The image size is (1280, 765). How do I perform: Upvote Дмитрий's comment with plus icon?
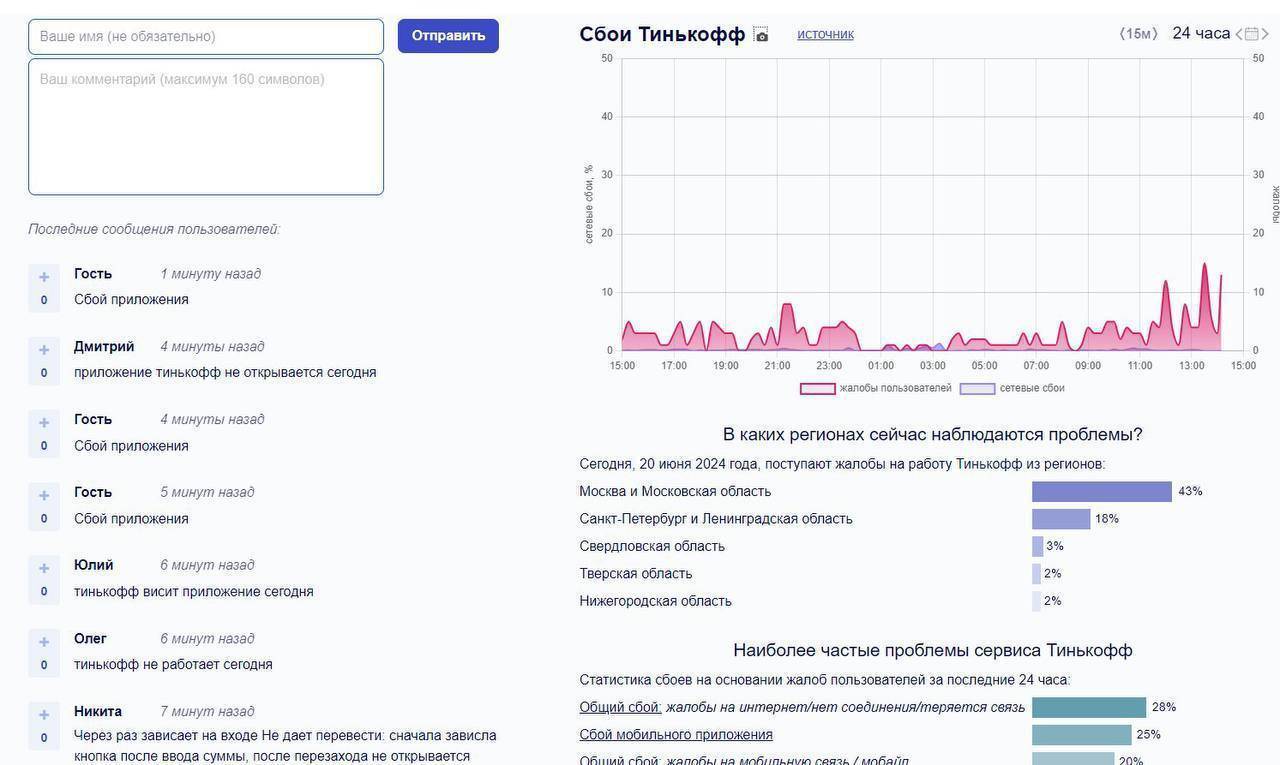click(44, 350)
